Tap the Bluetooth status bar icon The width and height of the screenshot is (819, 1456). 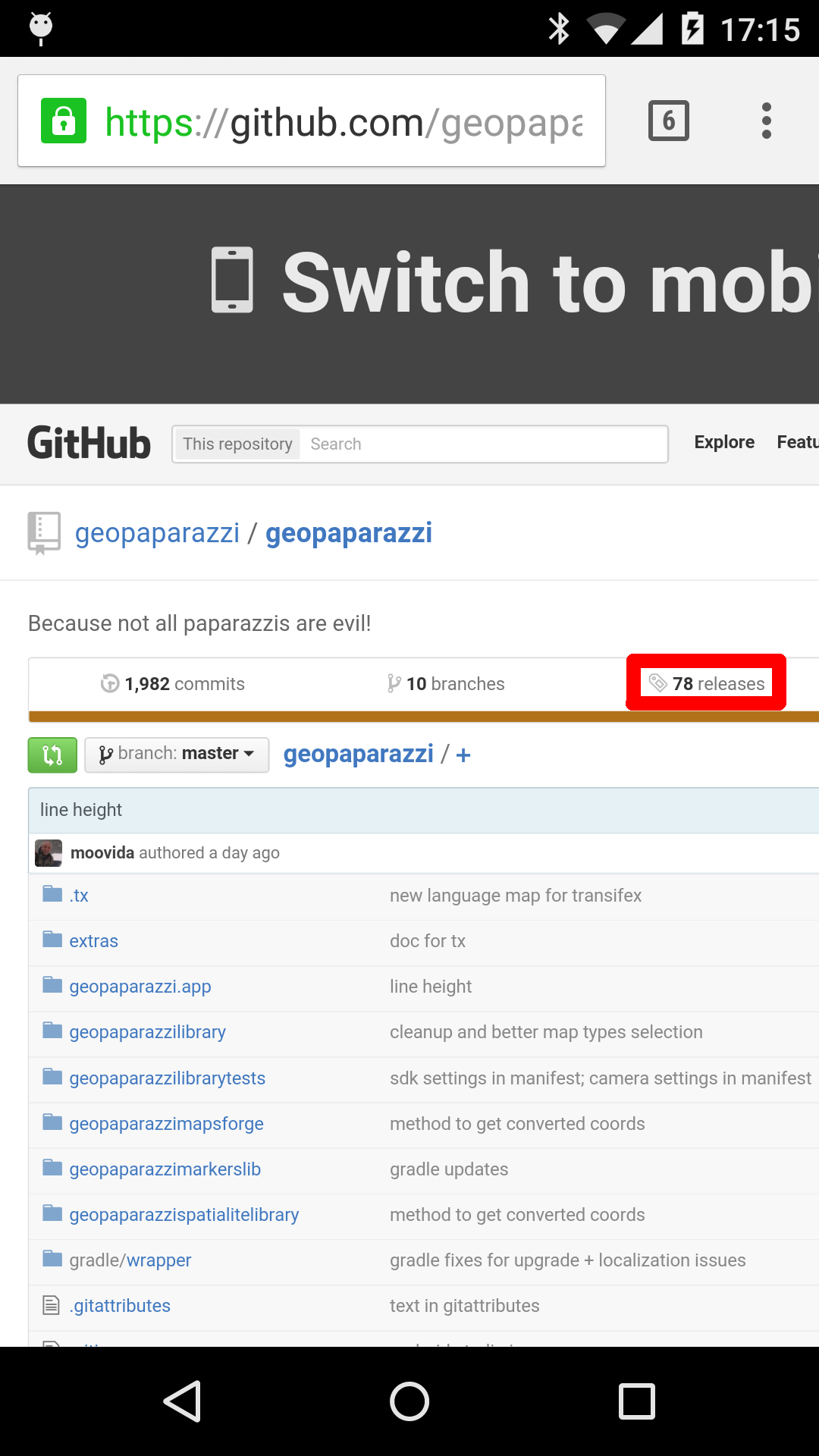(x=560, y=29)
